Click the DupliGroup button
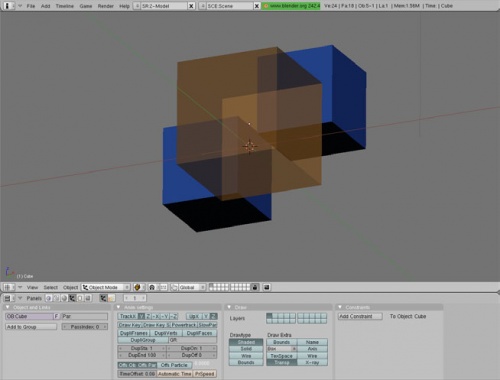The height and width of the screenshot is (380, 500). [x=143, y=340]
